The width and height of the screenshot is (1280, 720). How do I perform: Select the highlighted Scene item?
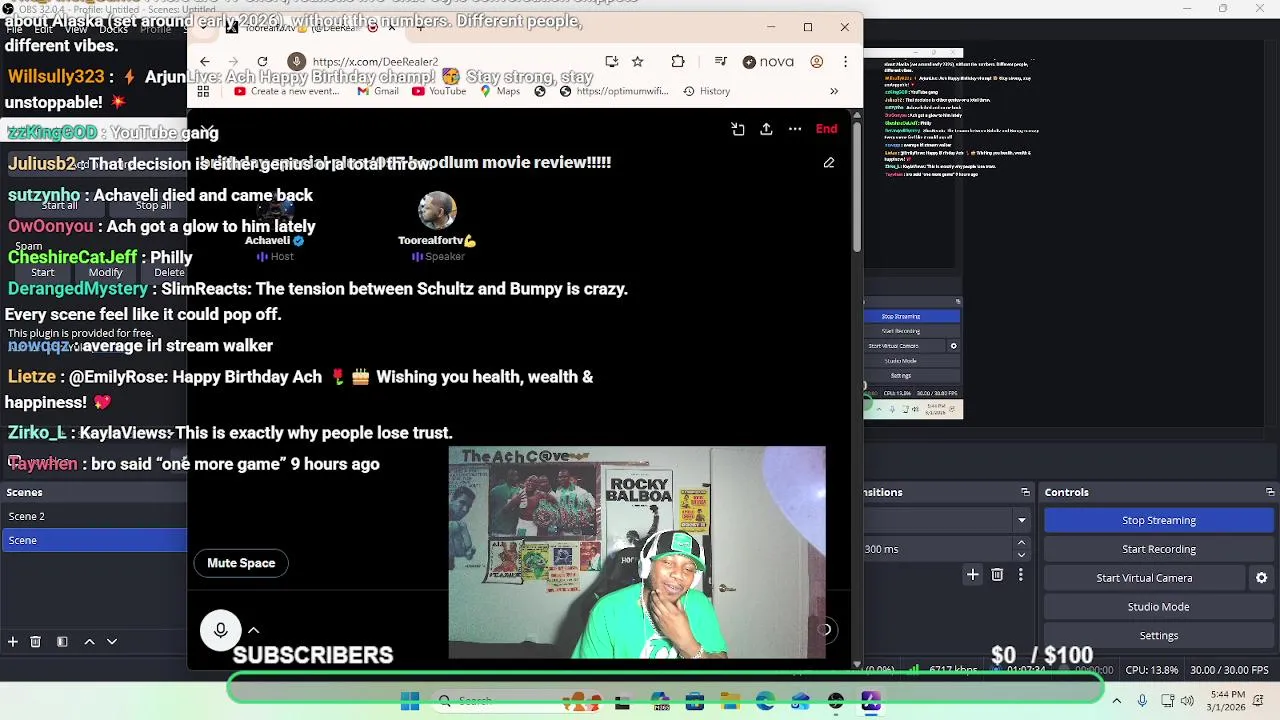[x=94, y=540]
